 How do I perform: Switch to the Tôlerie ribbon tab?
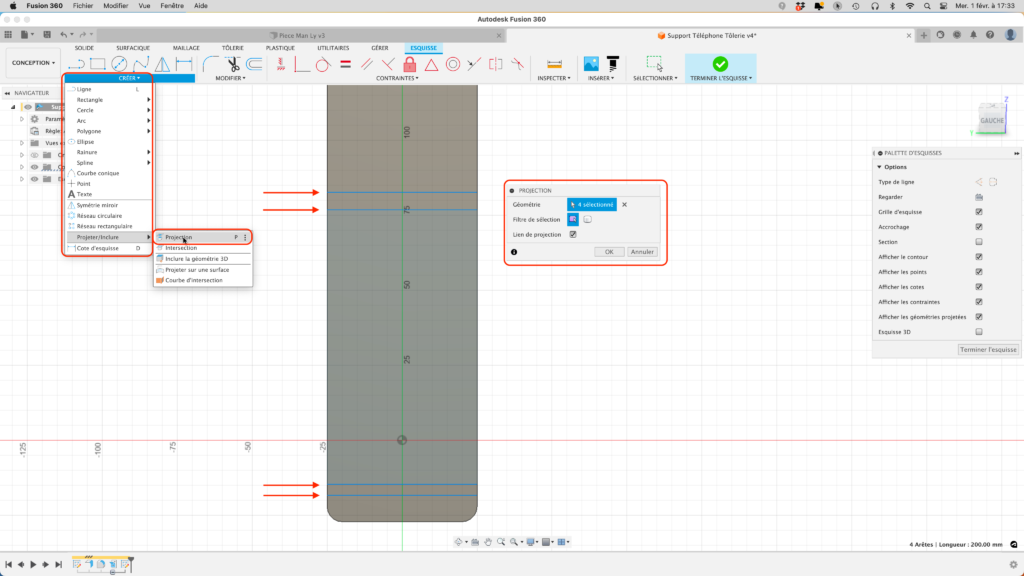pyautogui.click(x=232, y=48)
